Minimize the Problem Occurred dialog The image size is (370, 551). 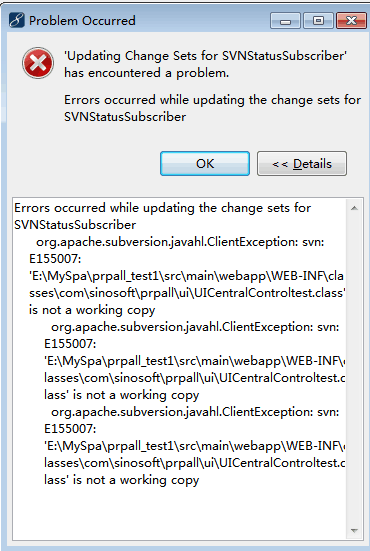click(285, 21)
